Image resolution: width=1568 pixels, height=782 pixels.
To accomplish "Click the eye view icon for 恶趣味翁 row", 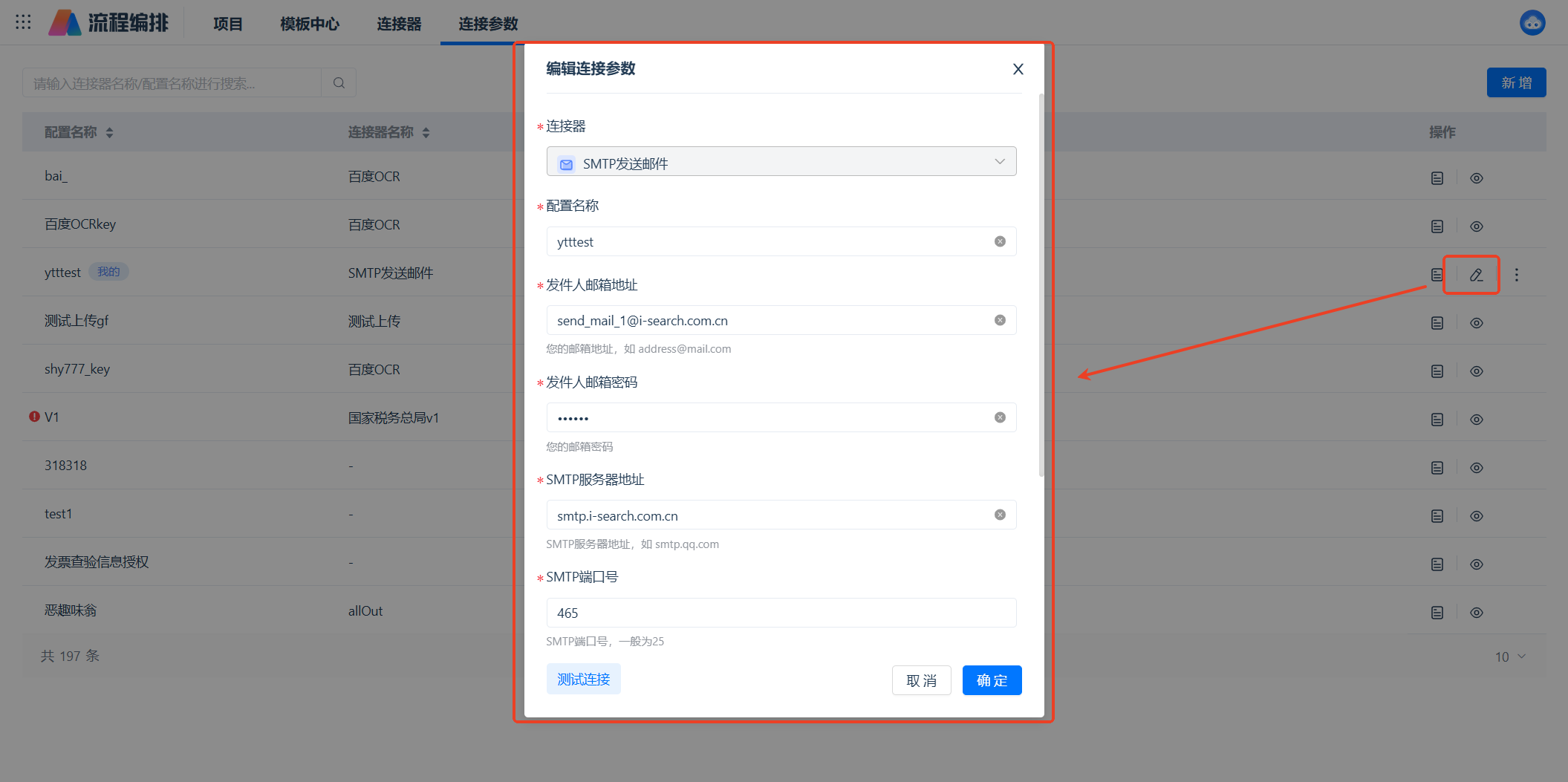I will tap(1477, 613).
